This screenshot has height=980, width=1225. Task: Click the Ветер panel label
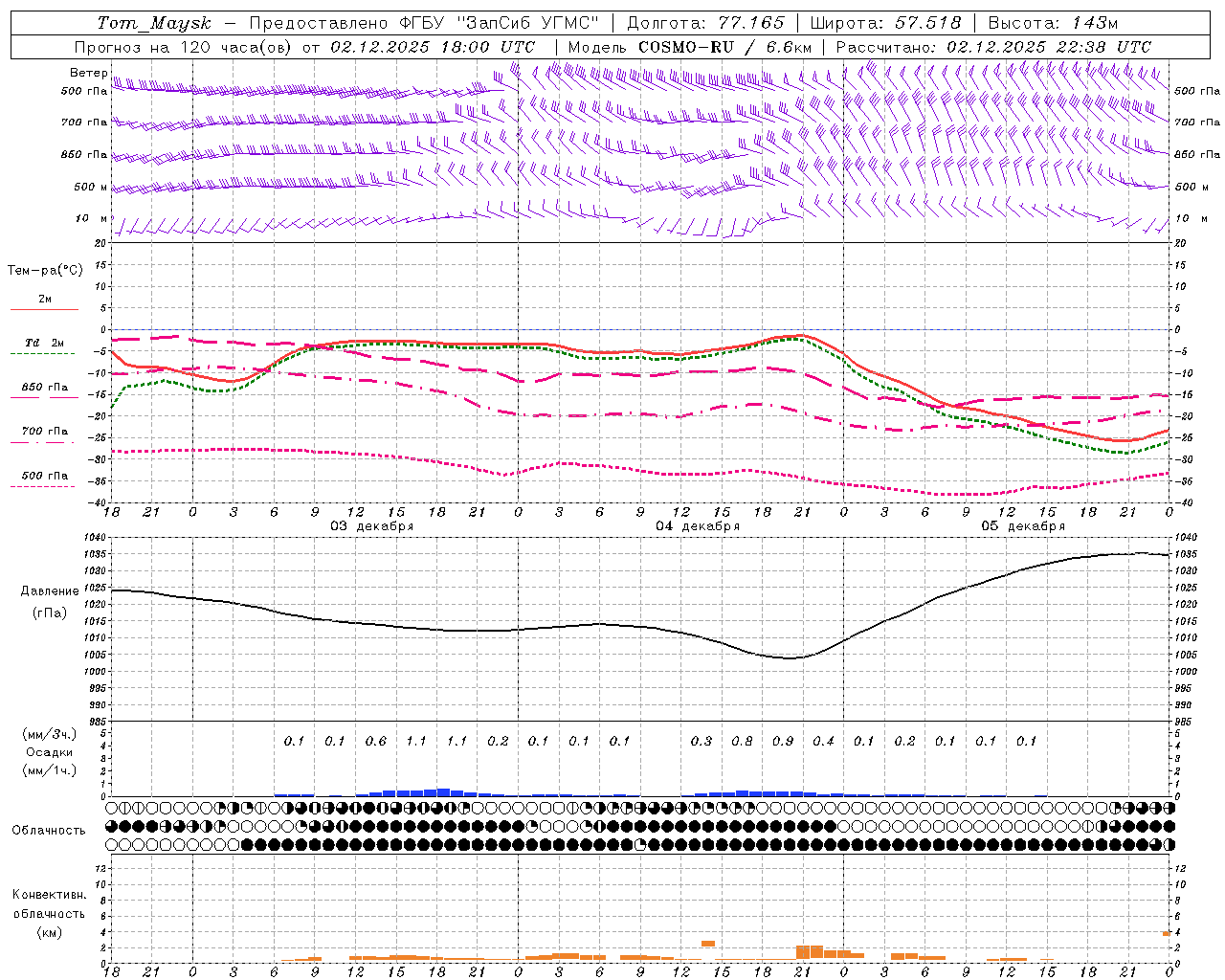(89, 73)
